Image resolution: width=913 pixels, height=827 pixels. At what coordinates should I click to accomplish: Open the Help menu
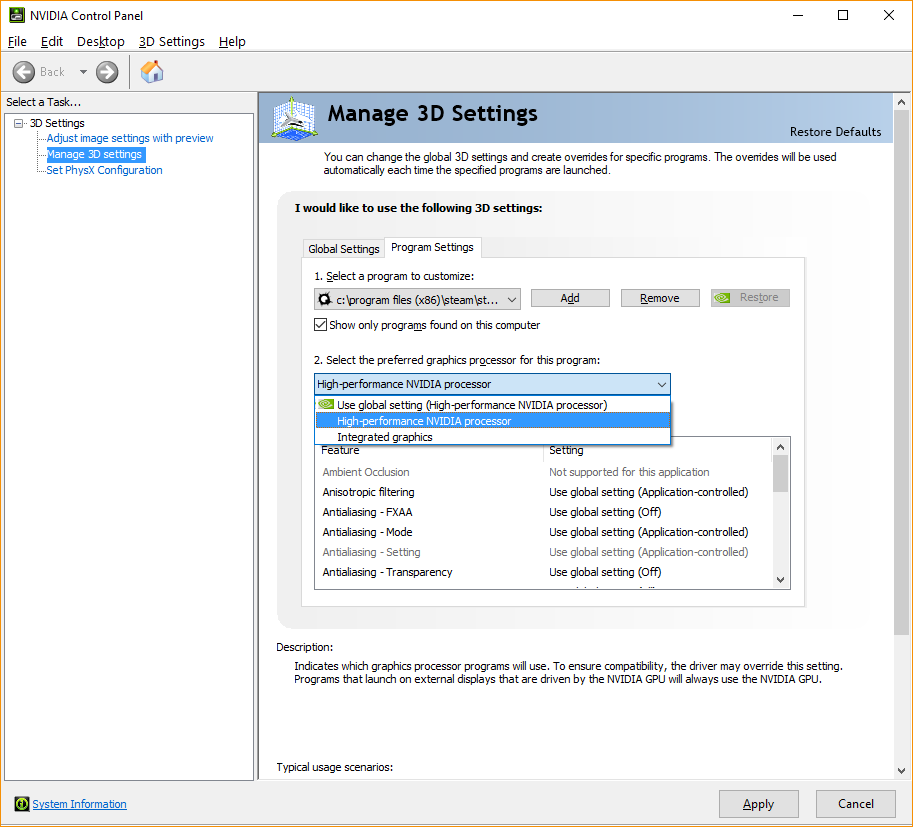tap(232, 41)
